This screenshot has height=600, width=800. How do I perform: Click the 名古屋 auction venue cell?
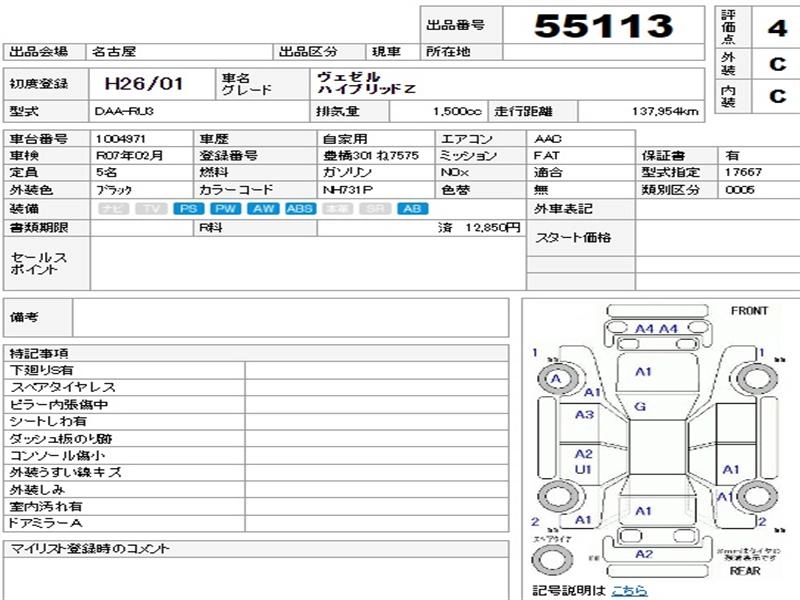tap(180, 52)
